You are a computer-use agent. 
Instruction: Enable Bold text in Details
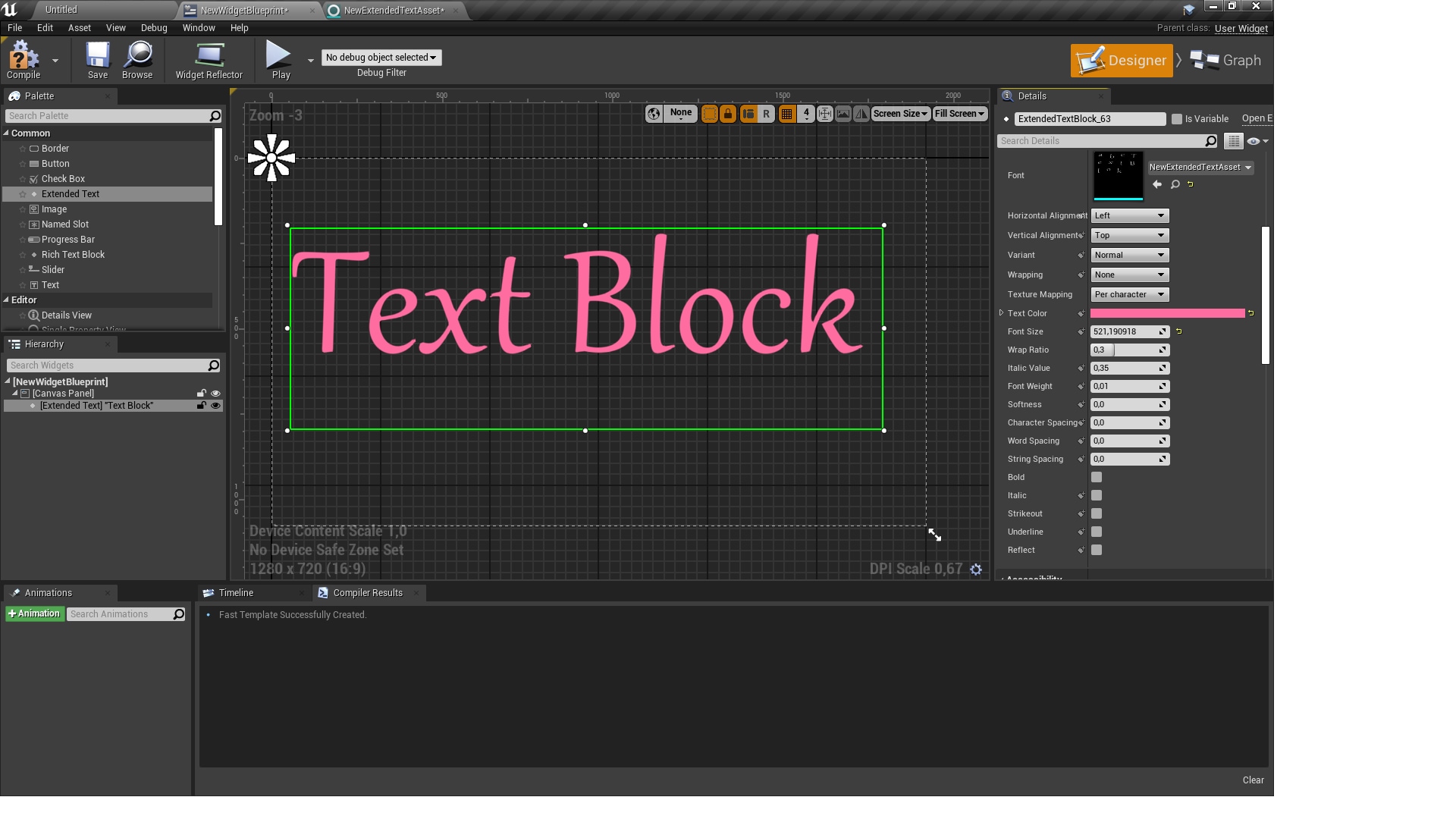1096,477
